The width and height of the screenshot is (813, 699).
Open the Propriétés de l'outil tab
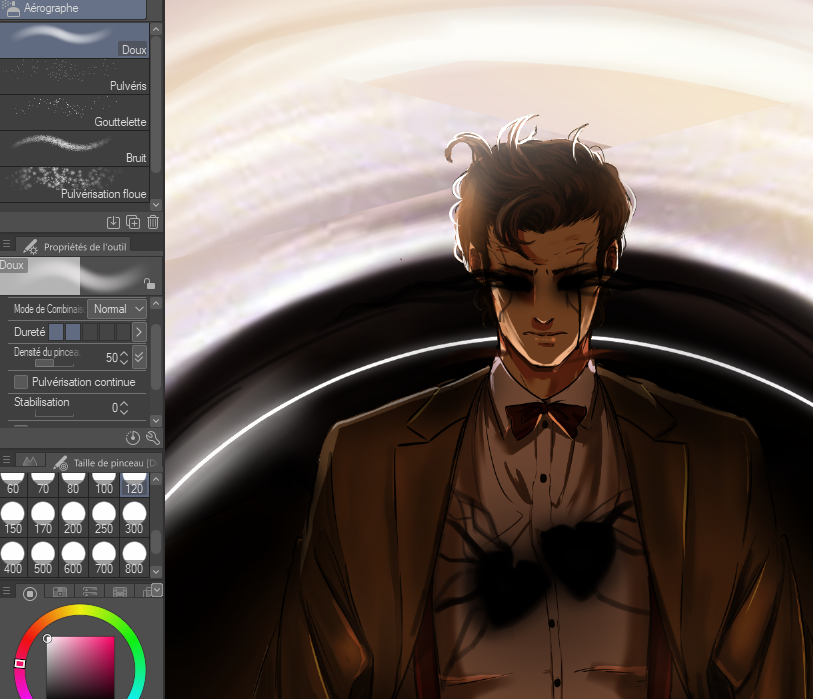[75, 247]
